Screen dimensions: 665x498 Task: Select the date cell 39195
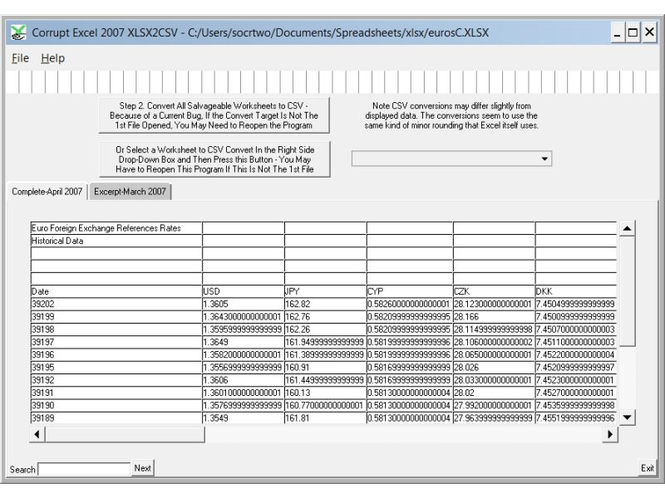click(116, 367)
